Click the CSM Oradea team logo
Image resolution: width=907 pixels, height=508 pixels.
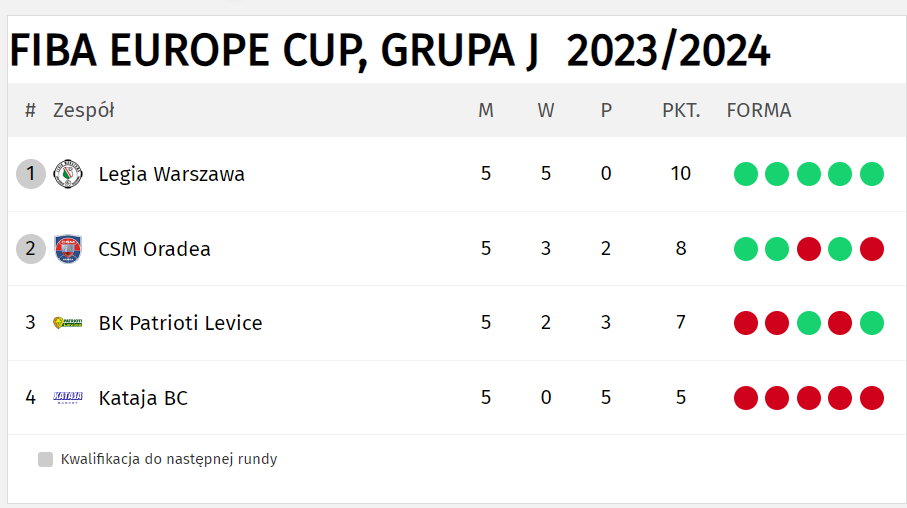point(68,249)
